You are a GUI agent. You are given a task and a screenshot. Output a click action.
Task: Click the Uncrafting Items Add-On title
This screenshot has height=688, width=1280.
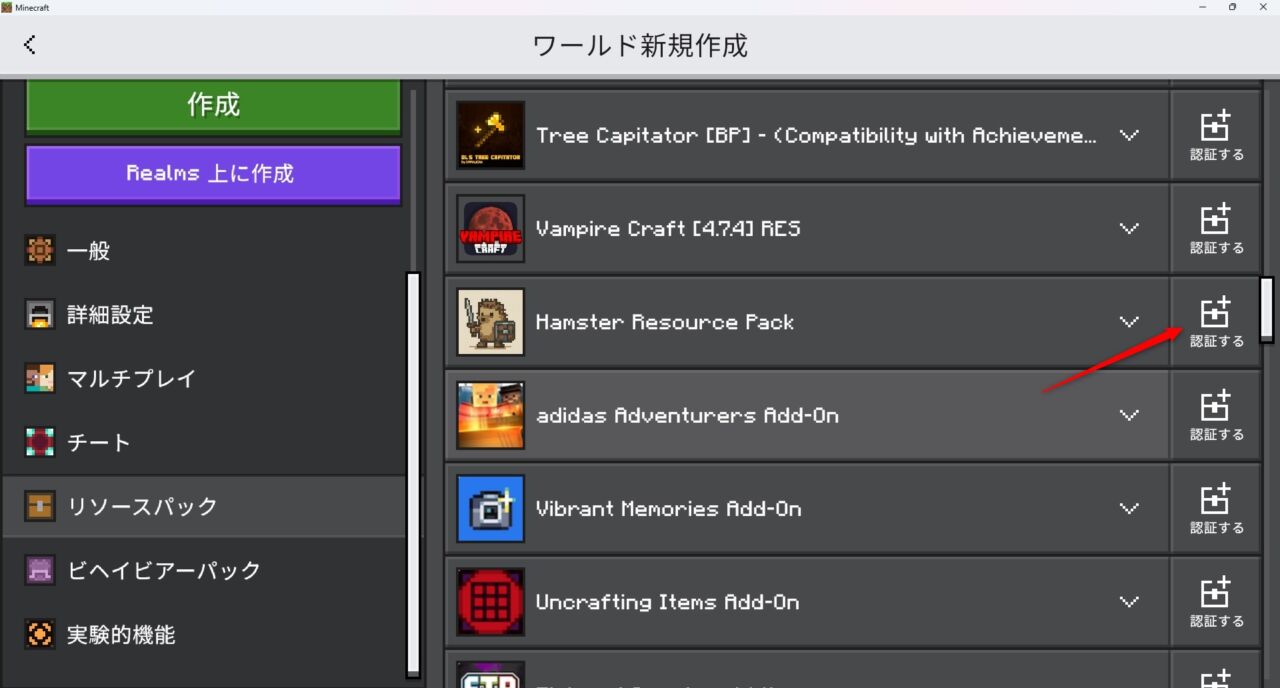pyautogui.click(x=667, y=602)
